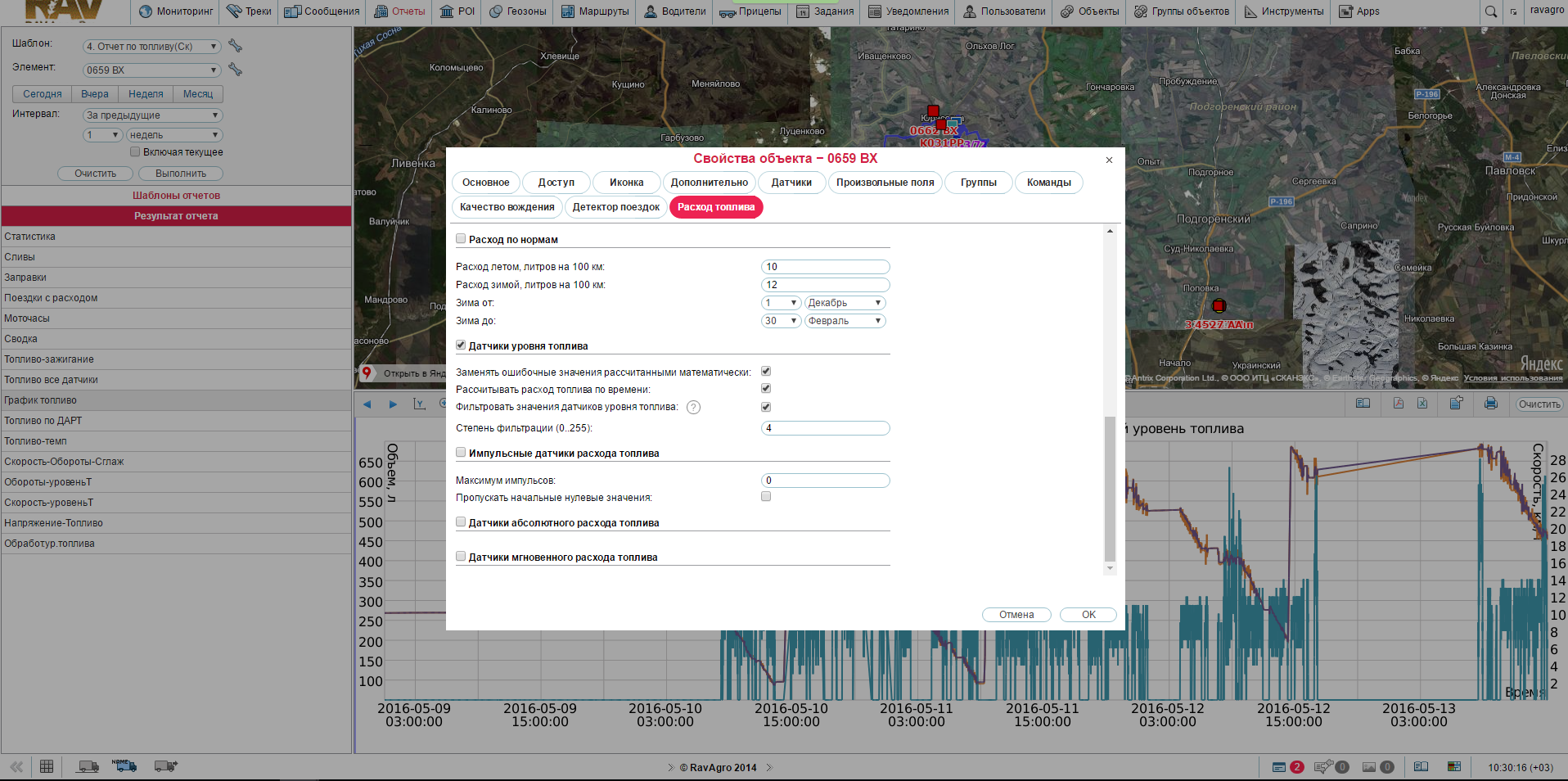Click the dialog's vertical scrollbar thumb
This screenshot has width=1568, height=781.
(x=1110, y=487)
